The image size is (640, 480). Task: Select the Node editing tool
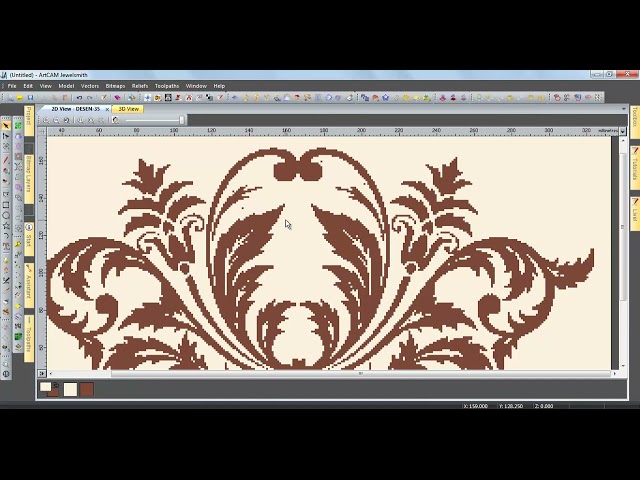pyautogui.click(x=6, y=136)
